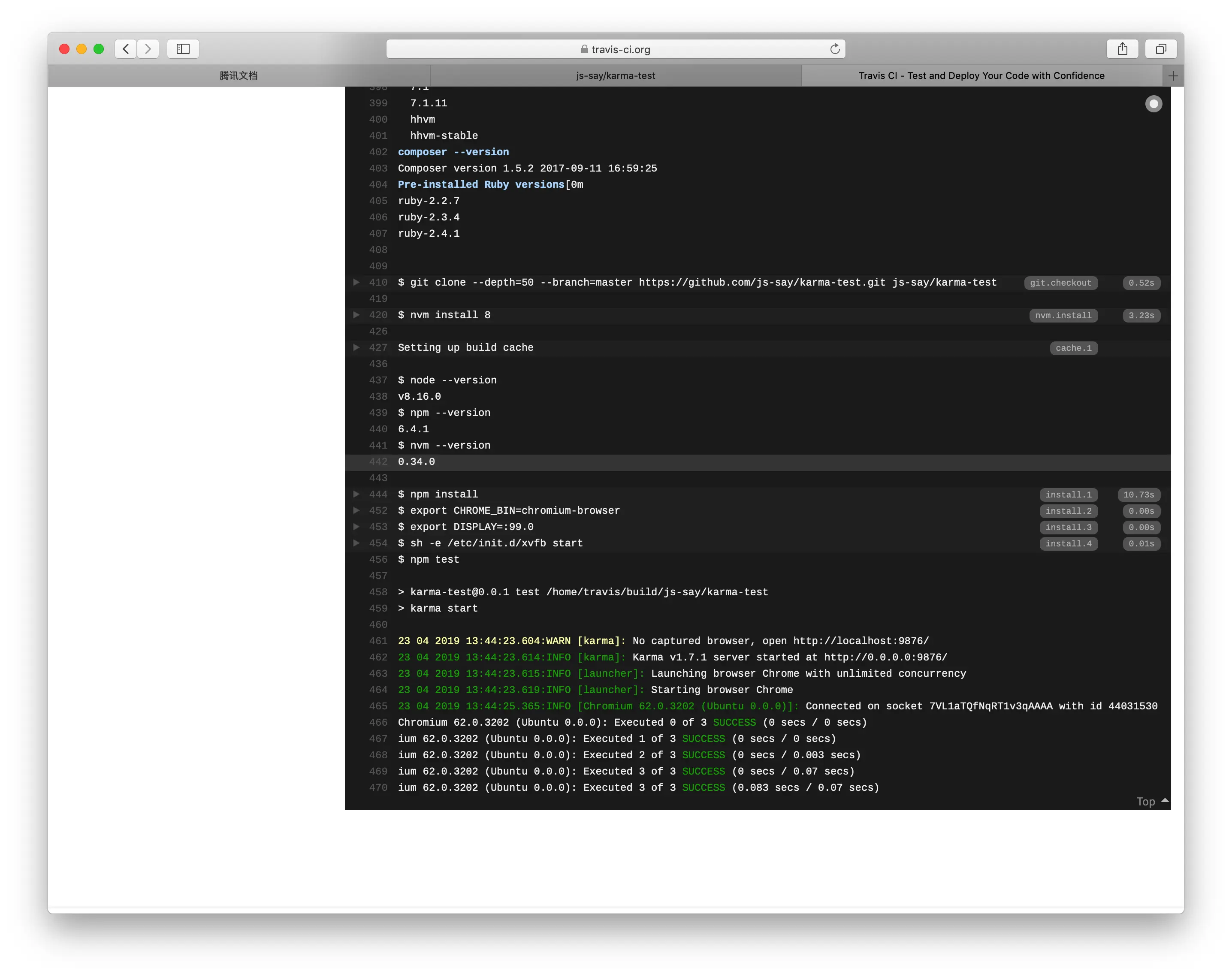
Task: Click the 3.23s duration badge
Action: 1141,315
